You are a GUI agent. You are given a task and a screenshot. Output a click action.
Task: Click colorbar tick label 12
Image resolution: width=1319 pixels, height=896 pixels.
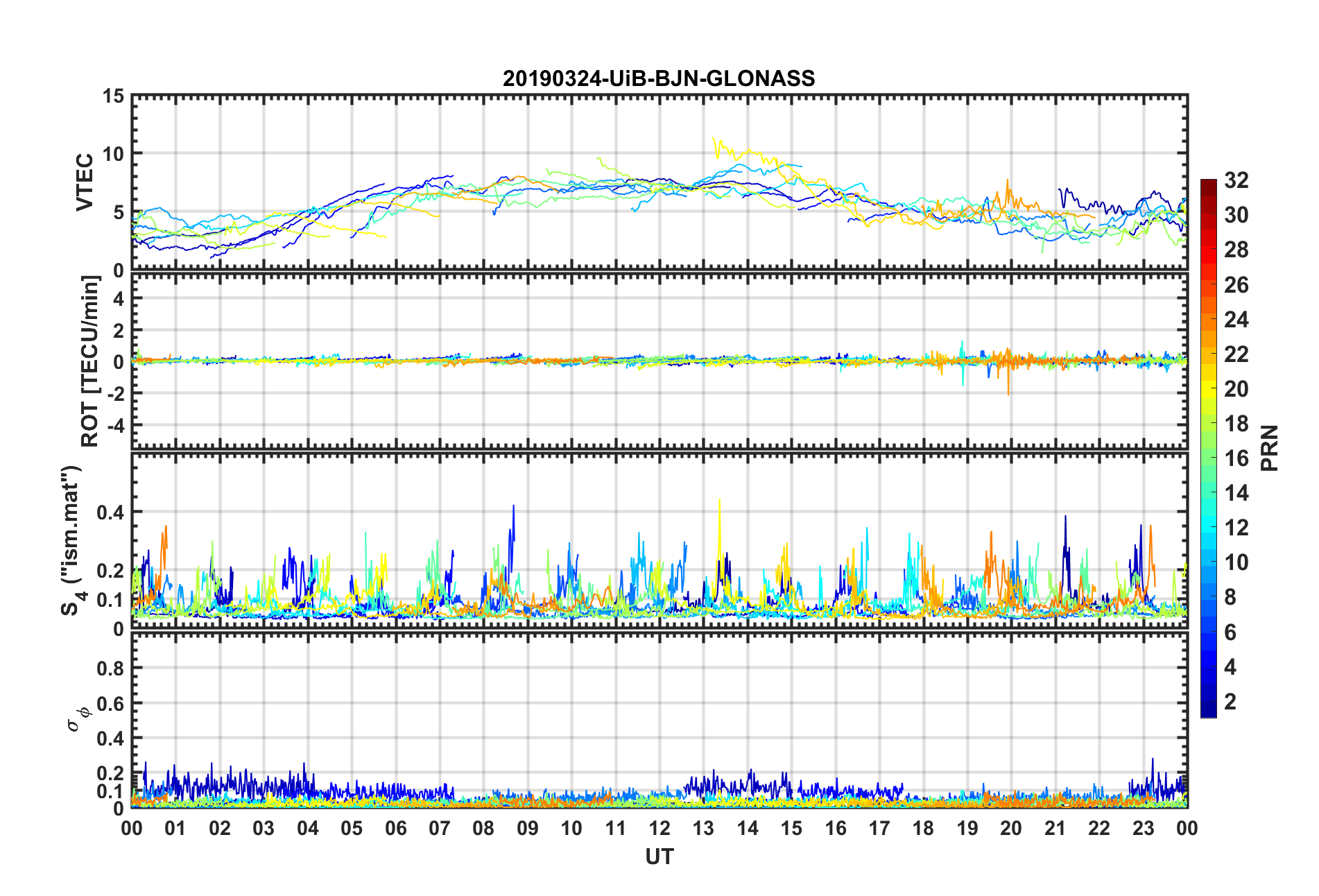[1236, 527]
